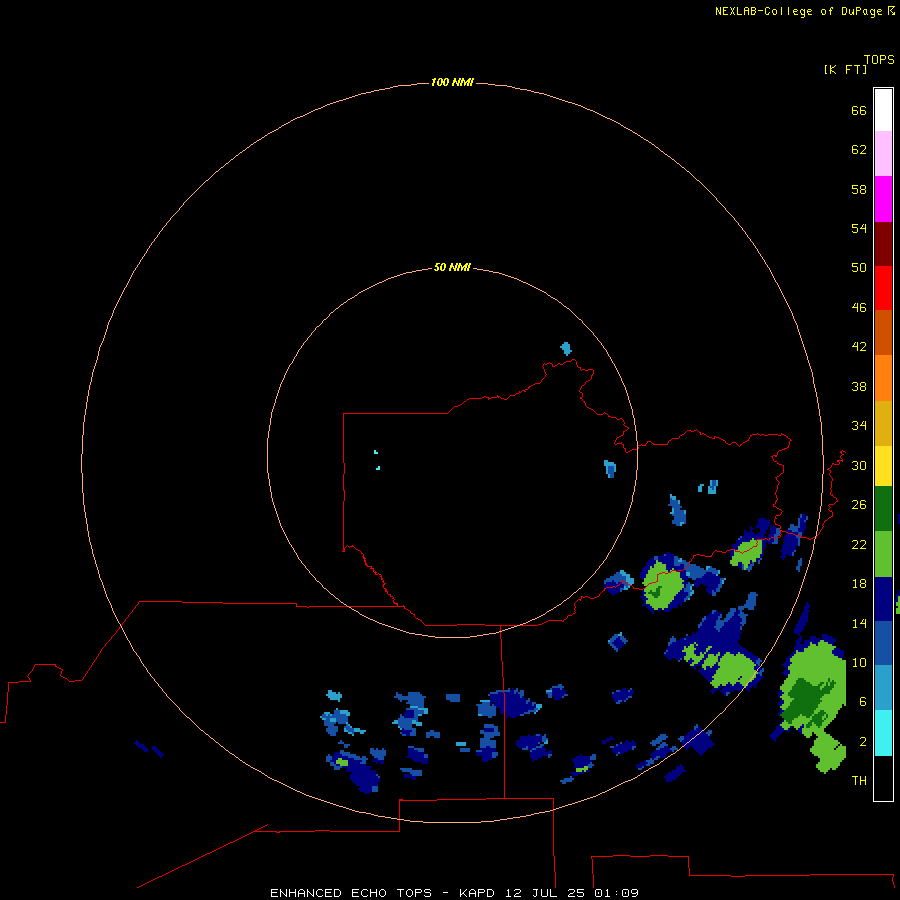Click the "TOPS" legend title
The width and height of the screenshot is (900, 900).
click(x=879, y=60)
